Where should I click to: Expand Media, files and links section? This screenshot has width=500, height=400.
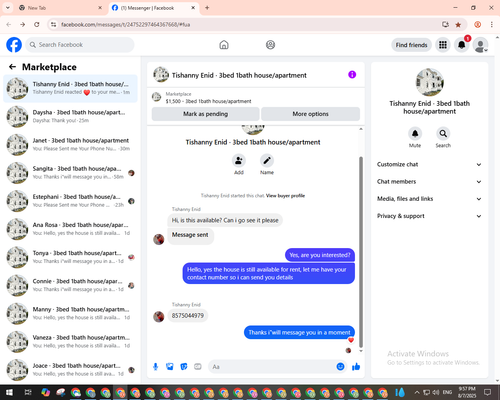click(x=429, y=199)
